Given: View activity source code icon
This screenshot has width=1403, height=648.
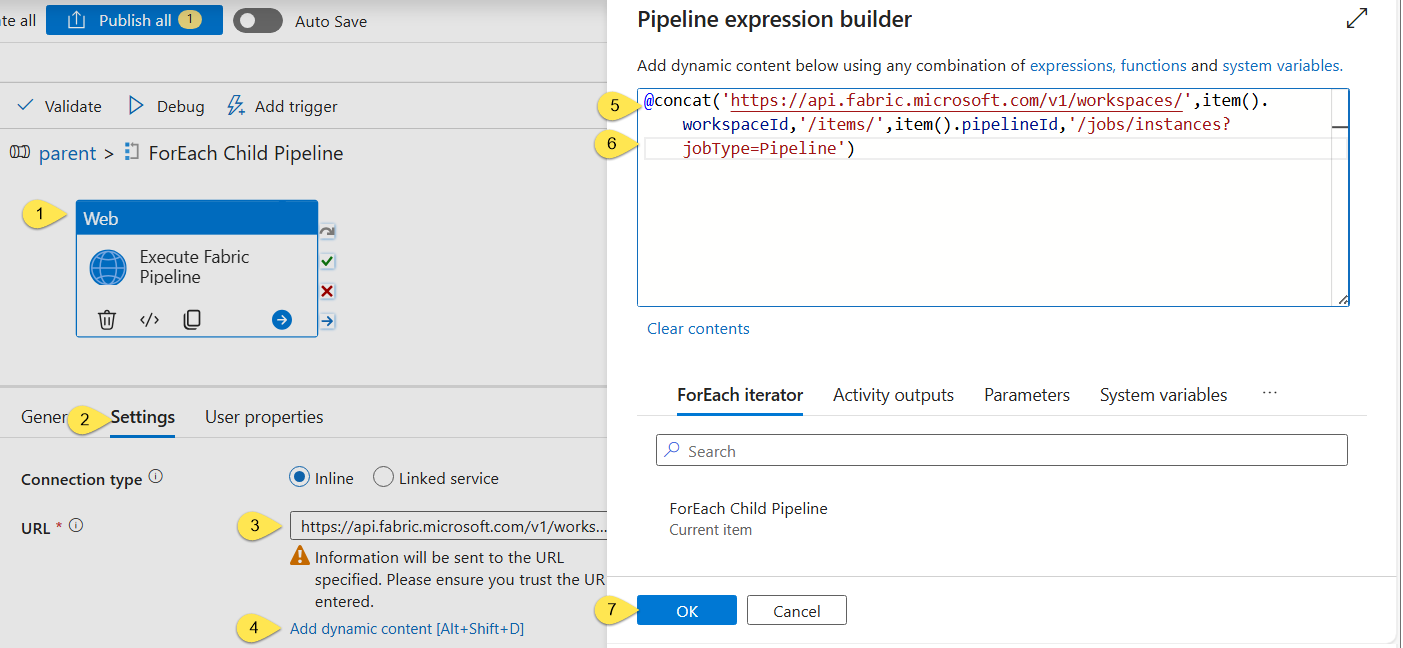Looking at the screenshot, I should click(150, 320).
